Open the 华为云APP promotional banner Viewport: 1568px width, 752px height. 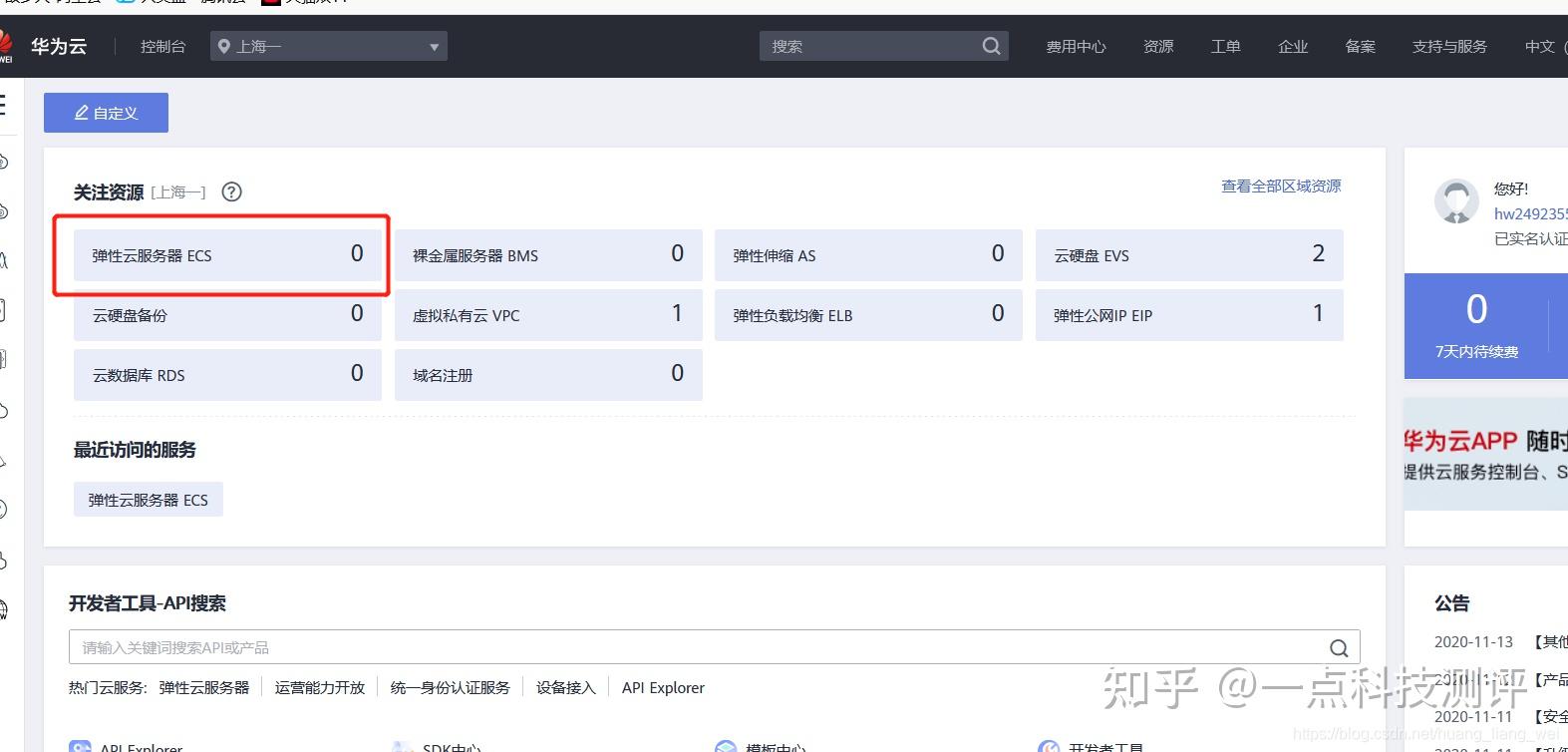coord(1485,454)
